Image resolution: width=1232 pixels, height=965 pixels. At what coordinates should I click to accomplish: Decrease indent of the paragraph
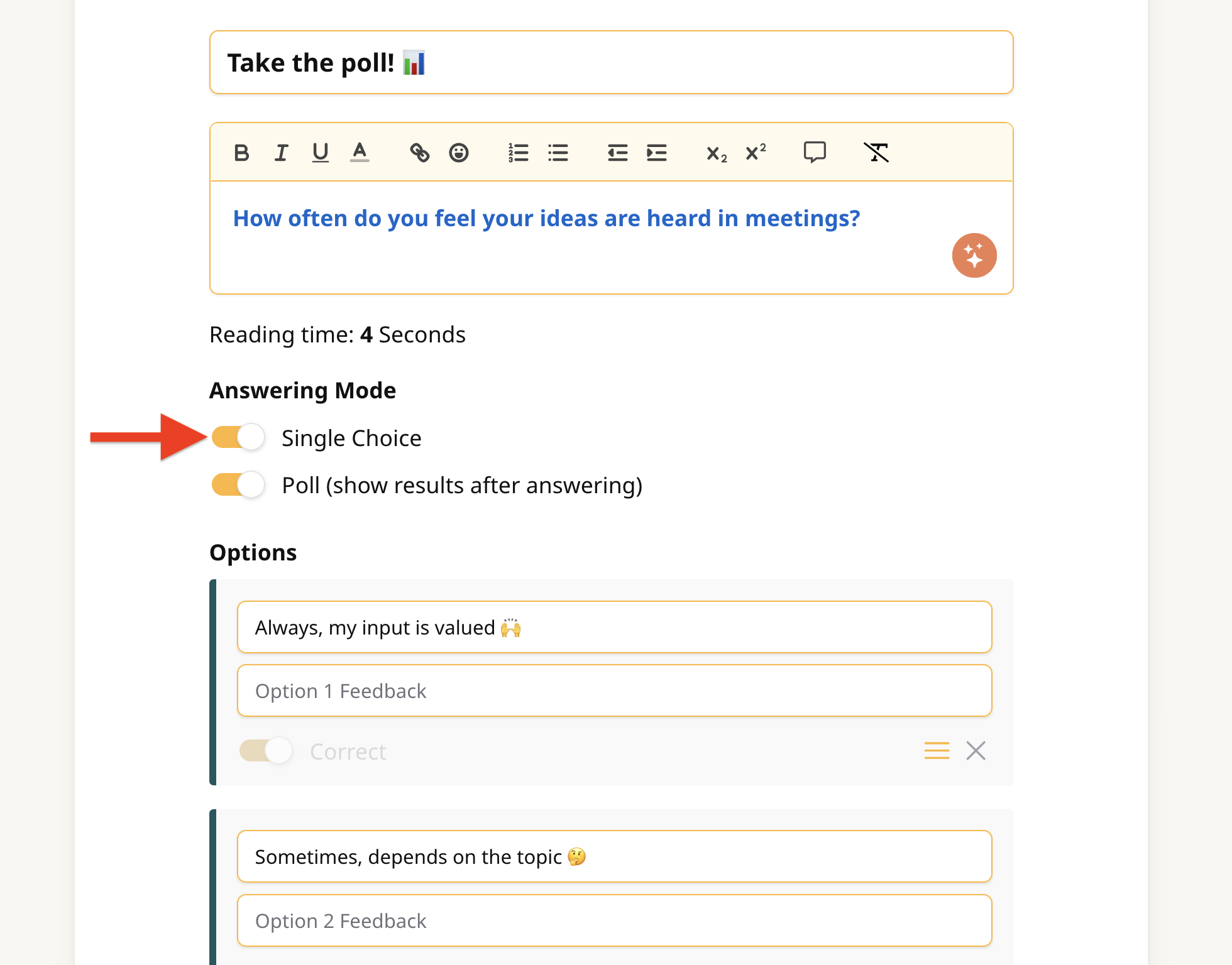tap(617, 153)
